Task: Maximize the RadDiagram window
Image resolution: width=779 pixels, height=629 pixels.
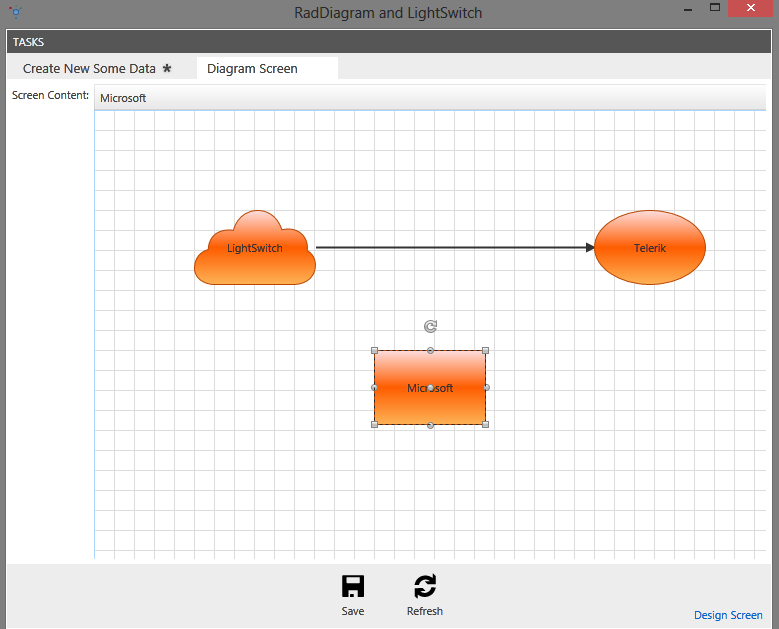Action: [x=715, y=7]
